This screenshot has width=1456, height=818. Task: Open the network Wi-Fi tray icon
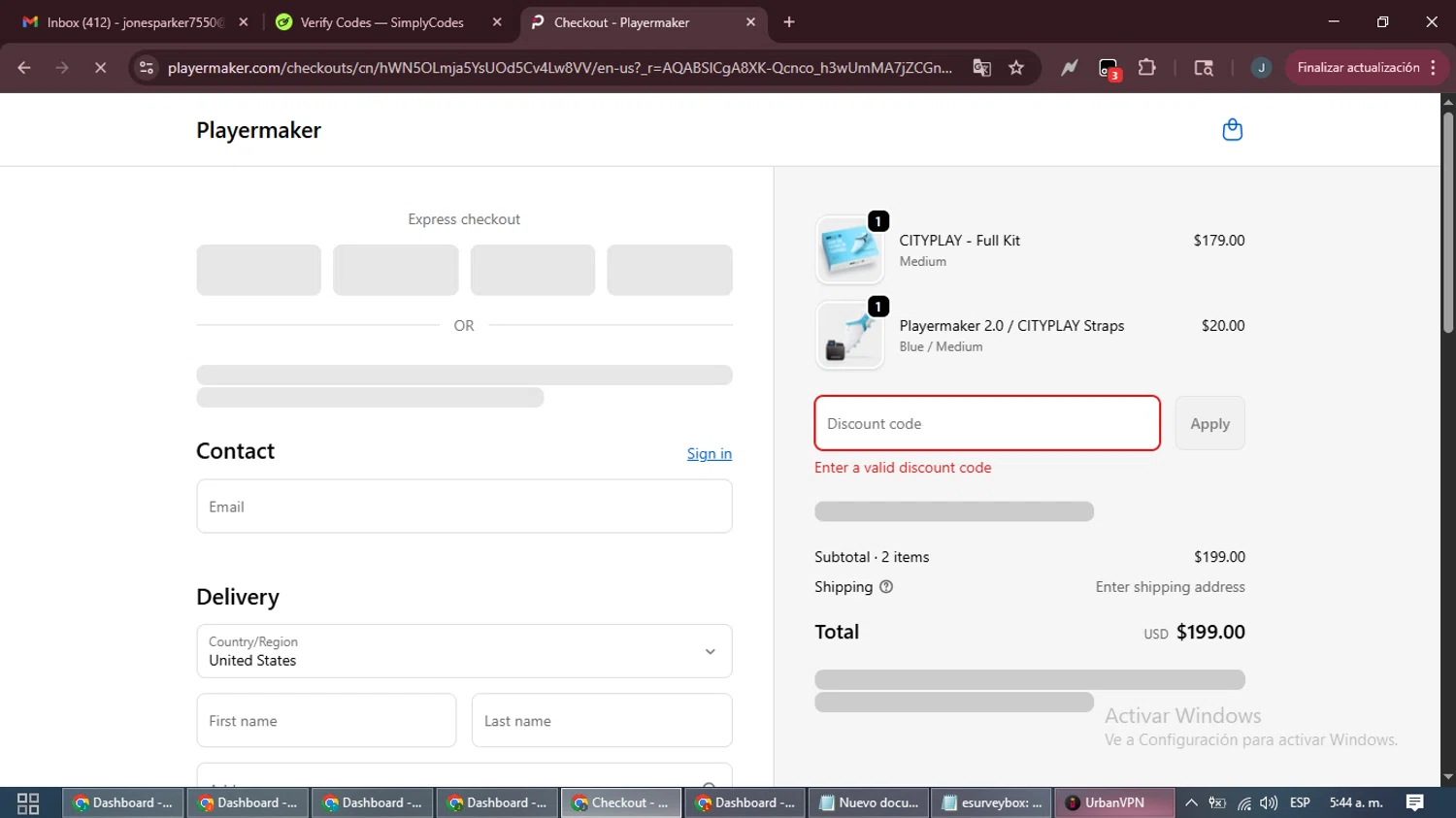click(x=1243, y=802)
